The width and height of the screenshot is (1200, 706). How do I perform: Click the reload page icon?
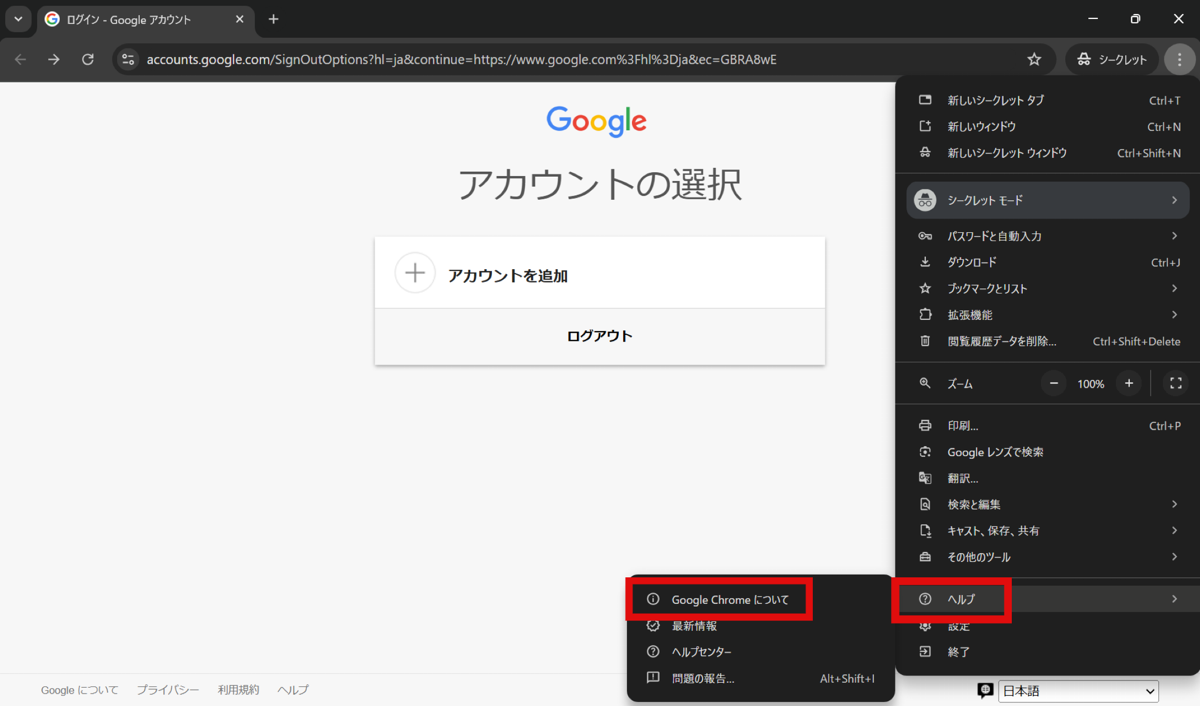[88, 60]
